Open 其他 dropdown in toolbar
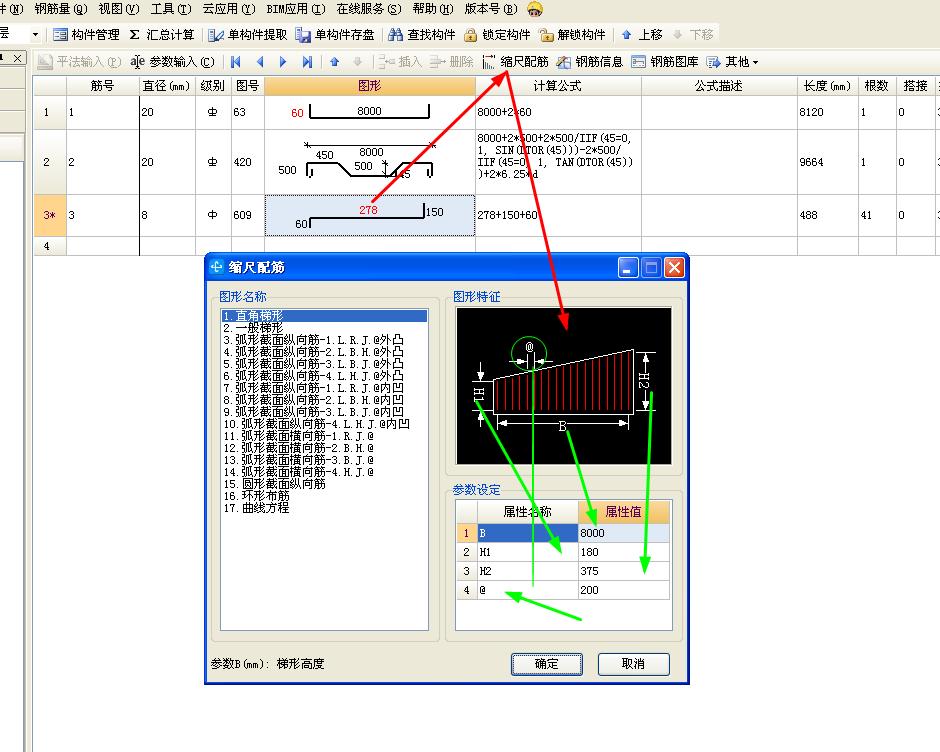This screenshot has height=752, width=940. click(733, 62)
